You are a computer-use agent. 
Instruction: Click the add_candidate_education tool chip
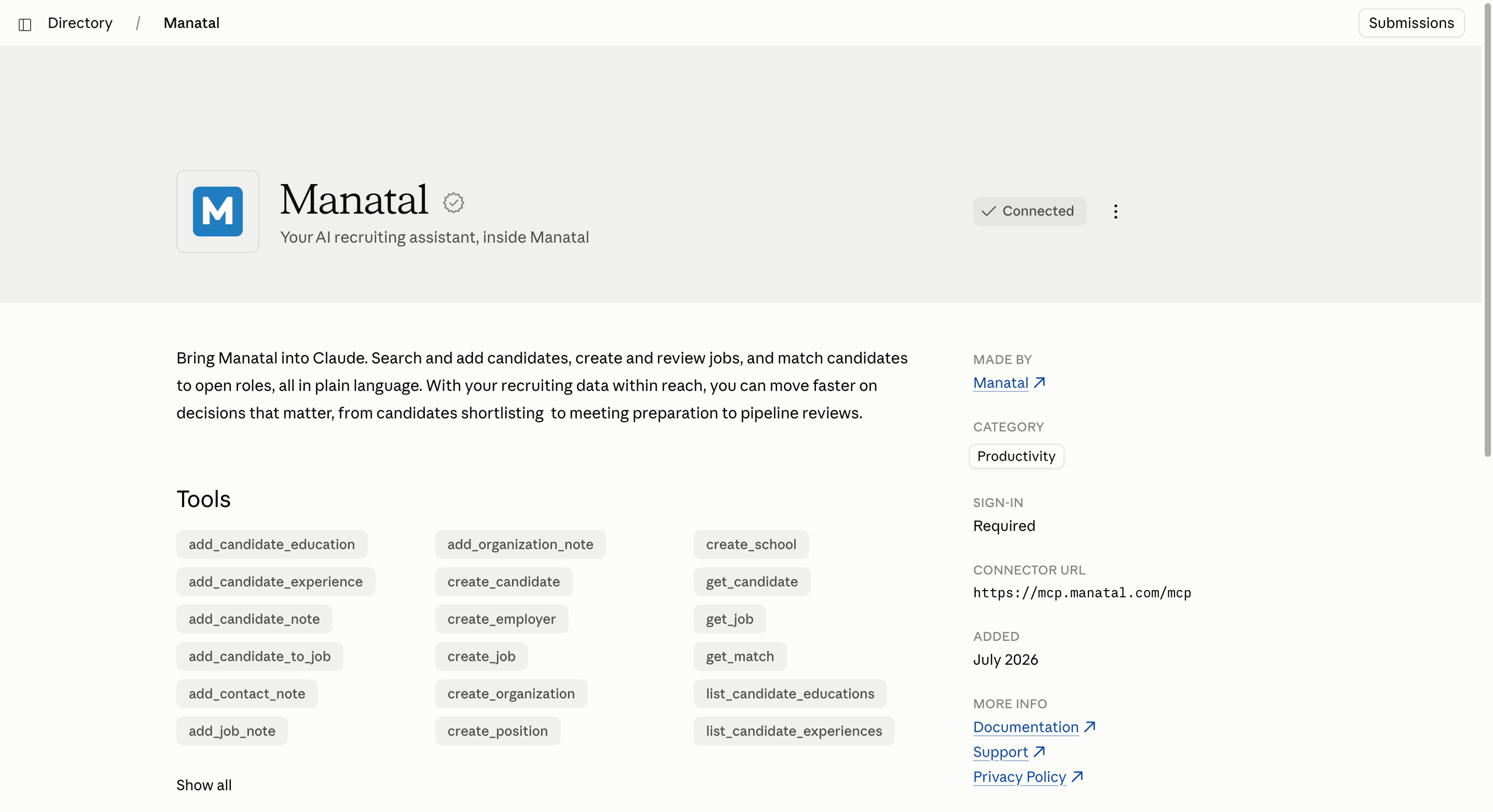click(272, 544)
